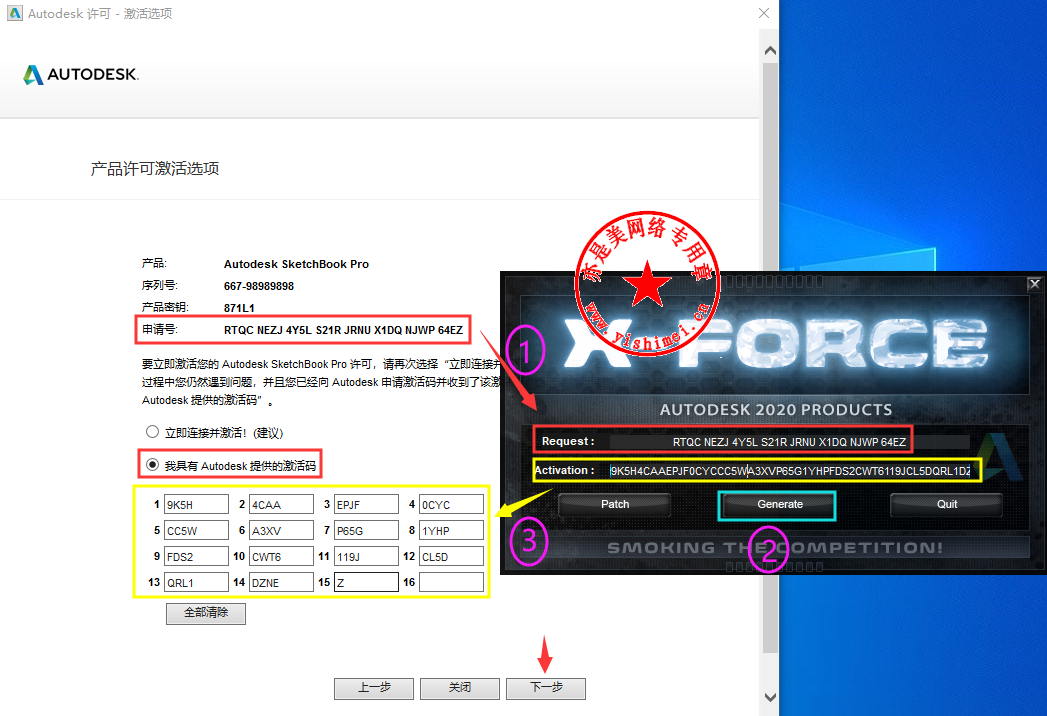Click activation code field 14 containing DZNE

(x=281, y=582)
